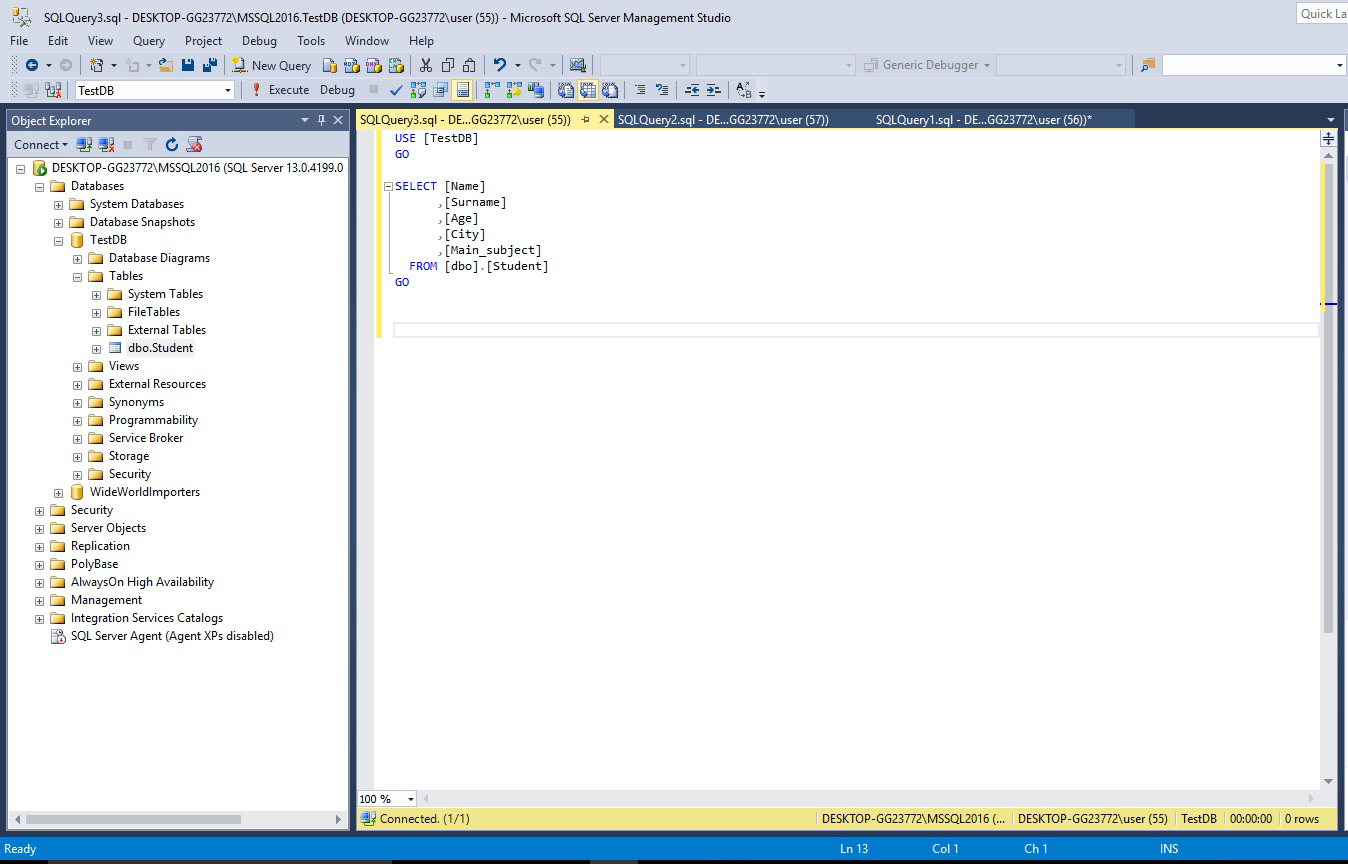Click the Query Options icon
The image size is (1348, 864).
pyautogui.click(x=440, y=90)
